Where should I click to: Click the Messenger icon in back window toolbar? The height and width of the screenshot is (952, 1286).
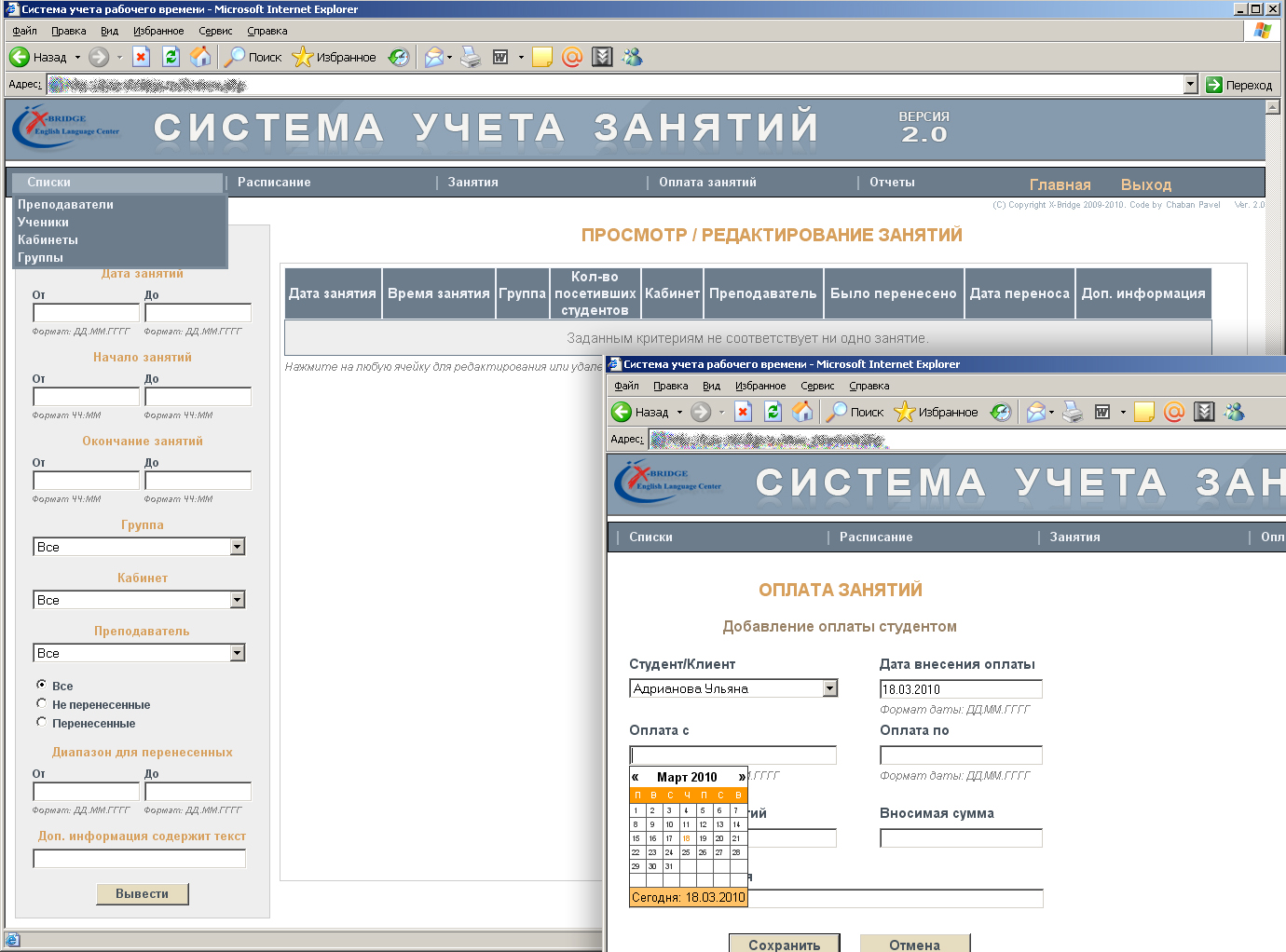click(x=633, y=57)
